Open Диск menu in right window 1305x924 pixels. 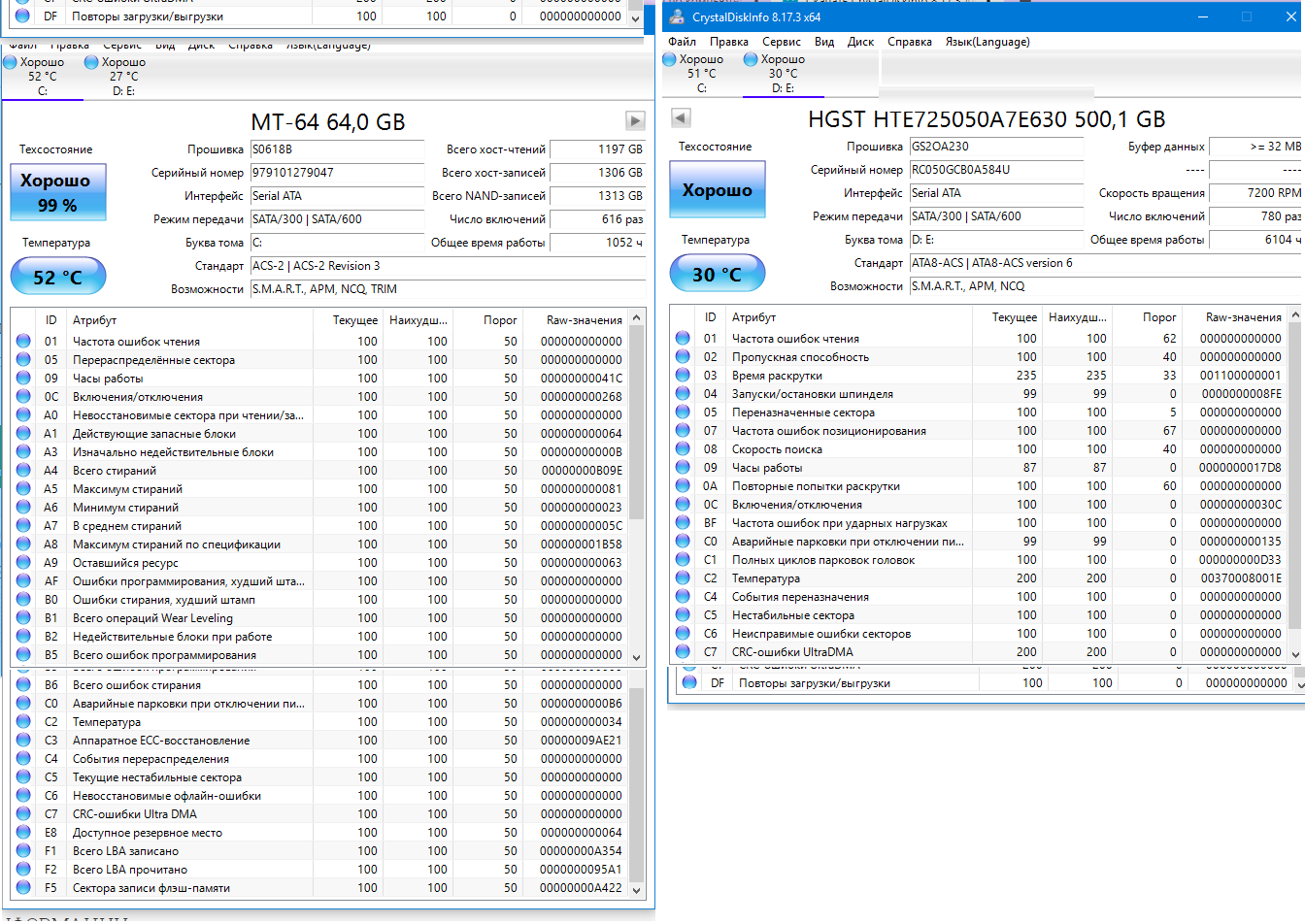860,42
